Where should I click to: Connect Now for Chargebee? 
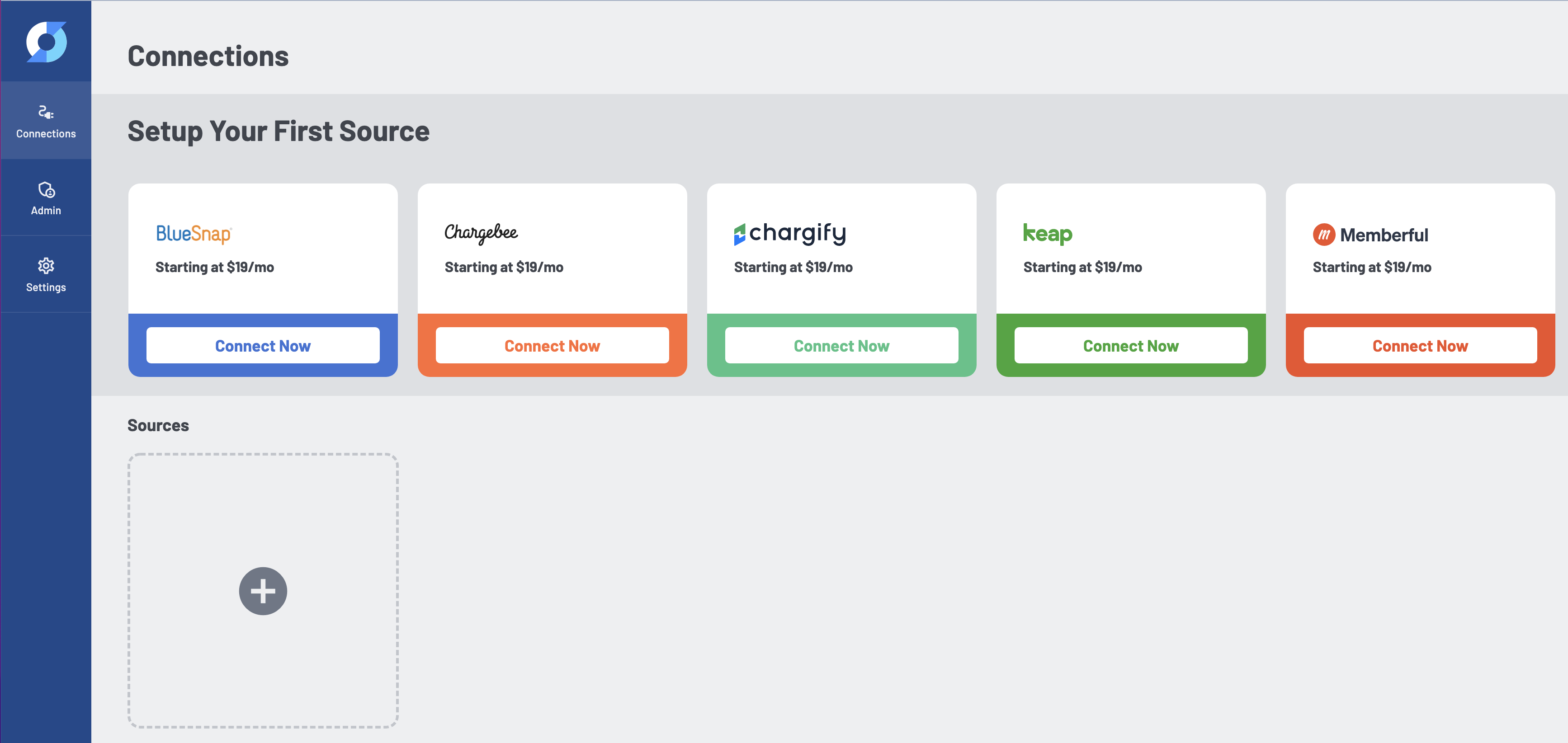(x=552, y=346)
